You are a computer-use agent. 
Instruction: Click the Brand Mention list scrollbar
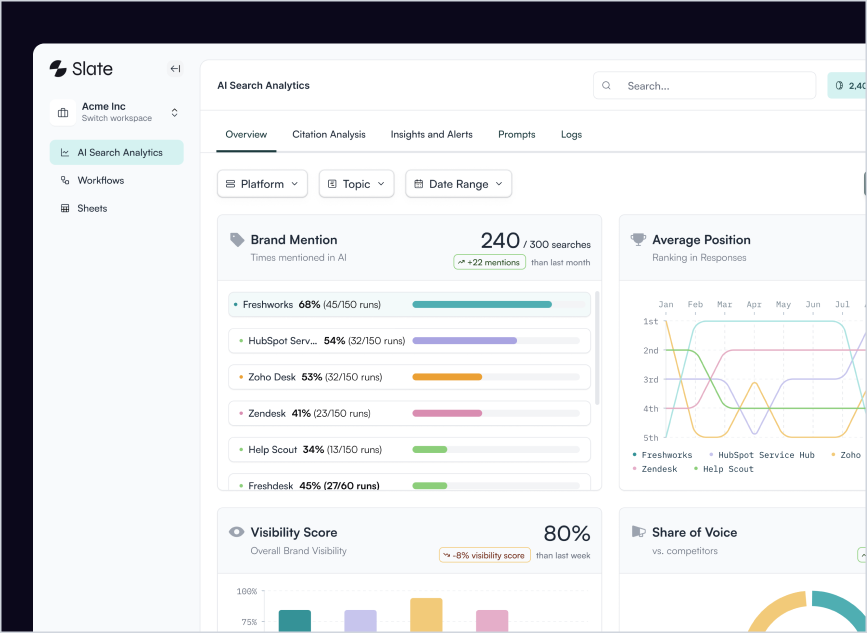[x=597, y=348]
